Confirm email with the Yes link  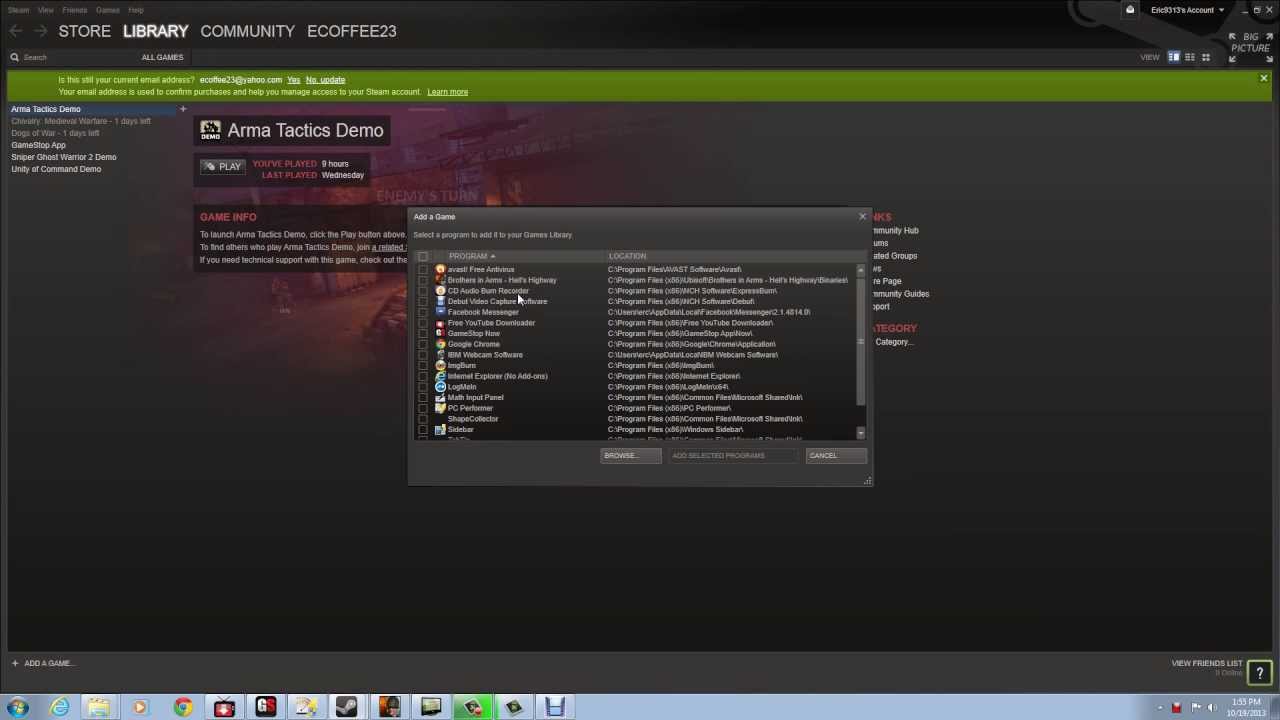click(x=293, y=80)
